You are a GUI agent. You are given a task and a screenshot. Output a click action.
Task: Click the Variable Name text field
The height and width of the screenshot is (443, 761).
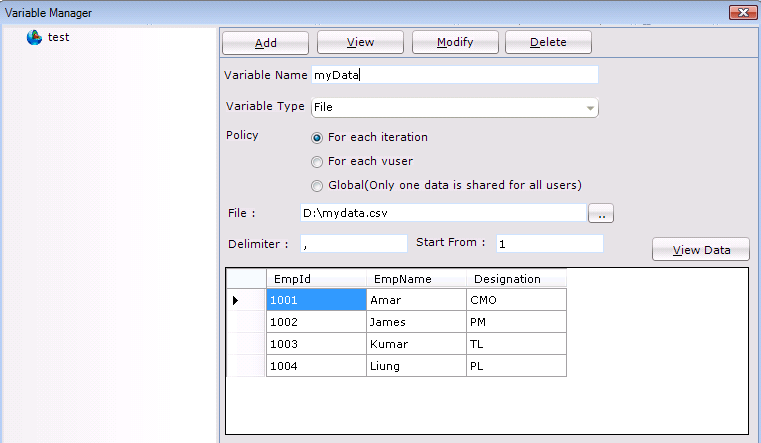[453, 75]
